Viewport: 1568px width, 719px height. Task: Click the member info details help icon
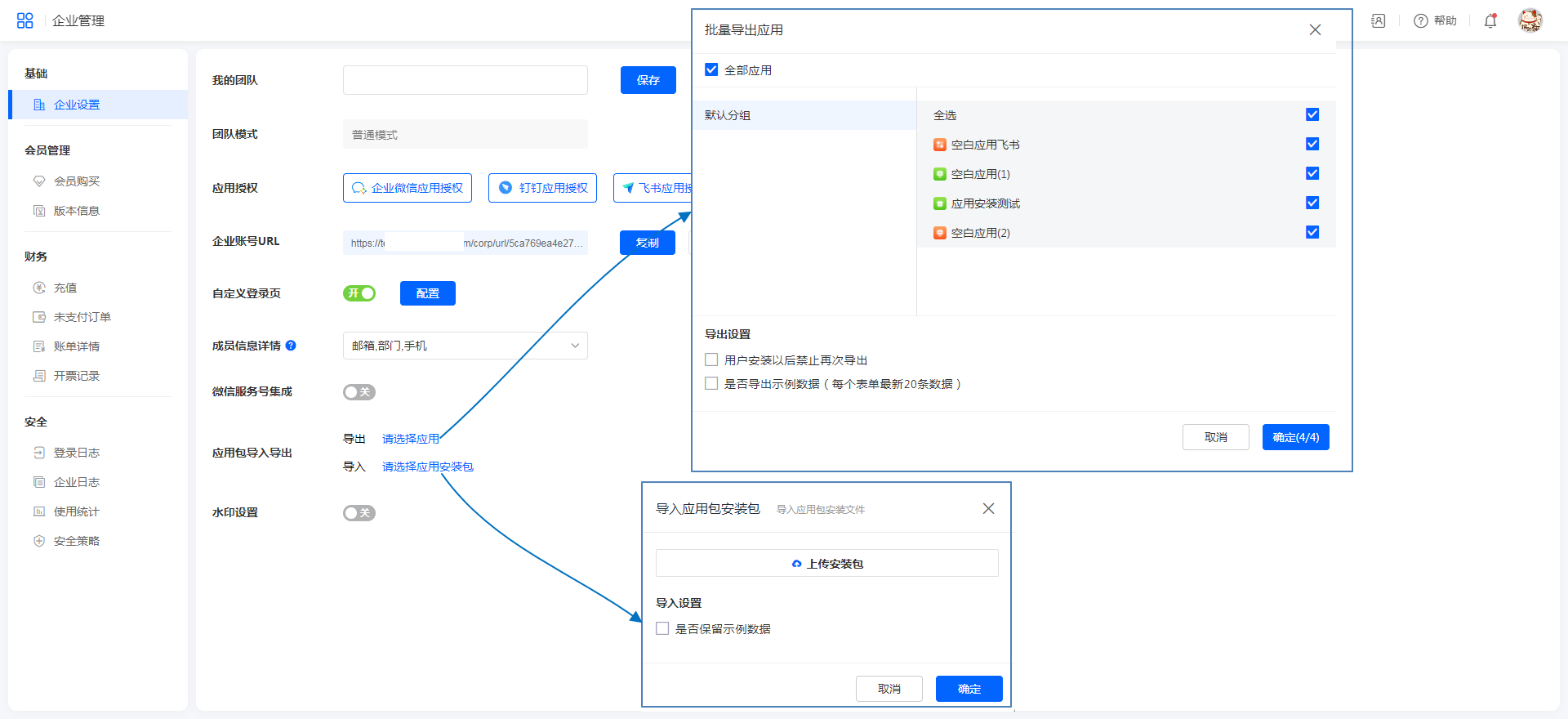(291, 346)
